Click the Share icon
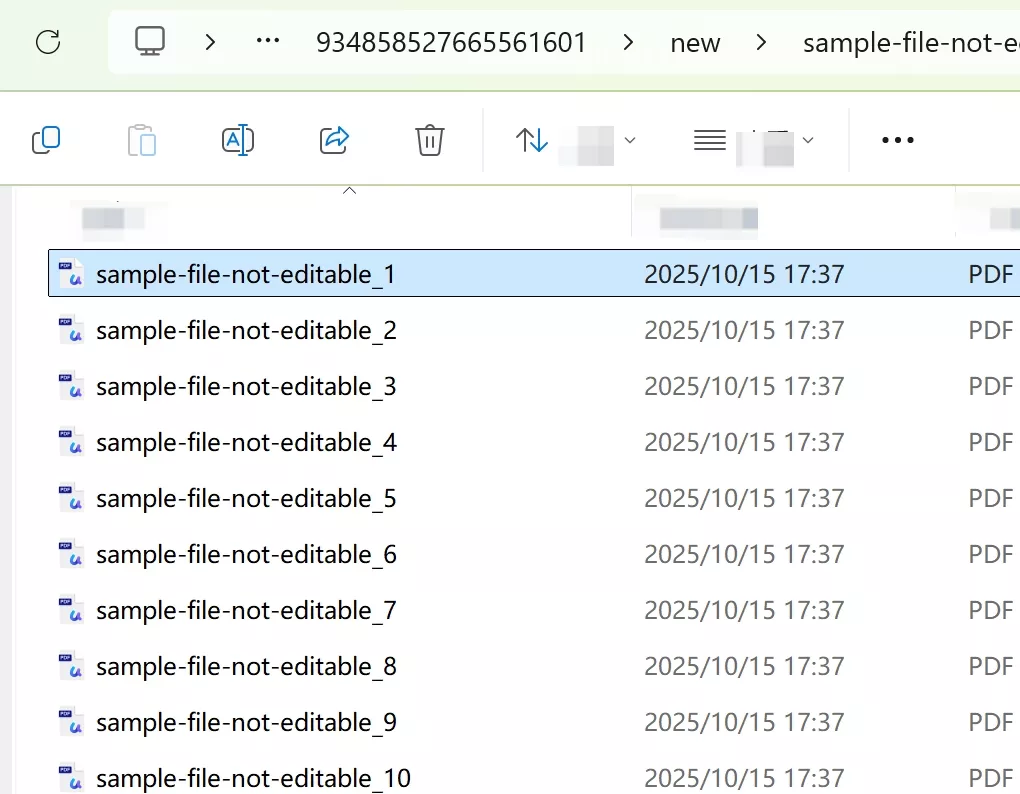This screenshot has width=1020, height=794. pyautogui.click(x=334, y=140)
